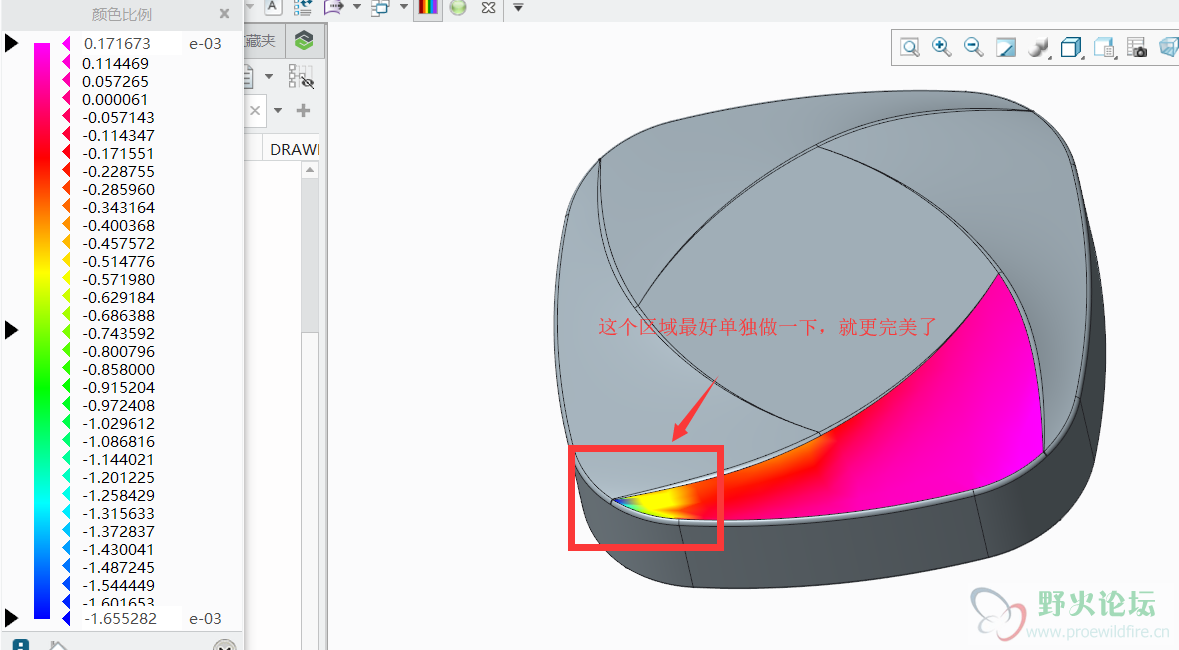Open the view manager cube-with-list icon
The width and height of the screenshot is (1179, 650).
click(x=1104, y=48)
